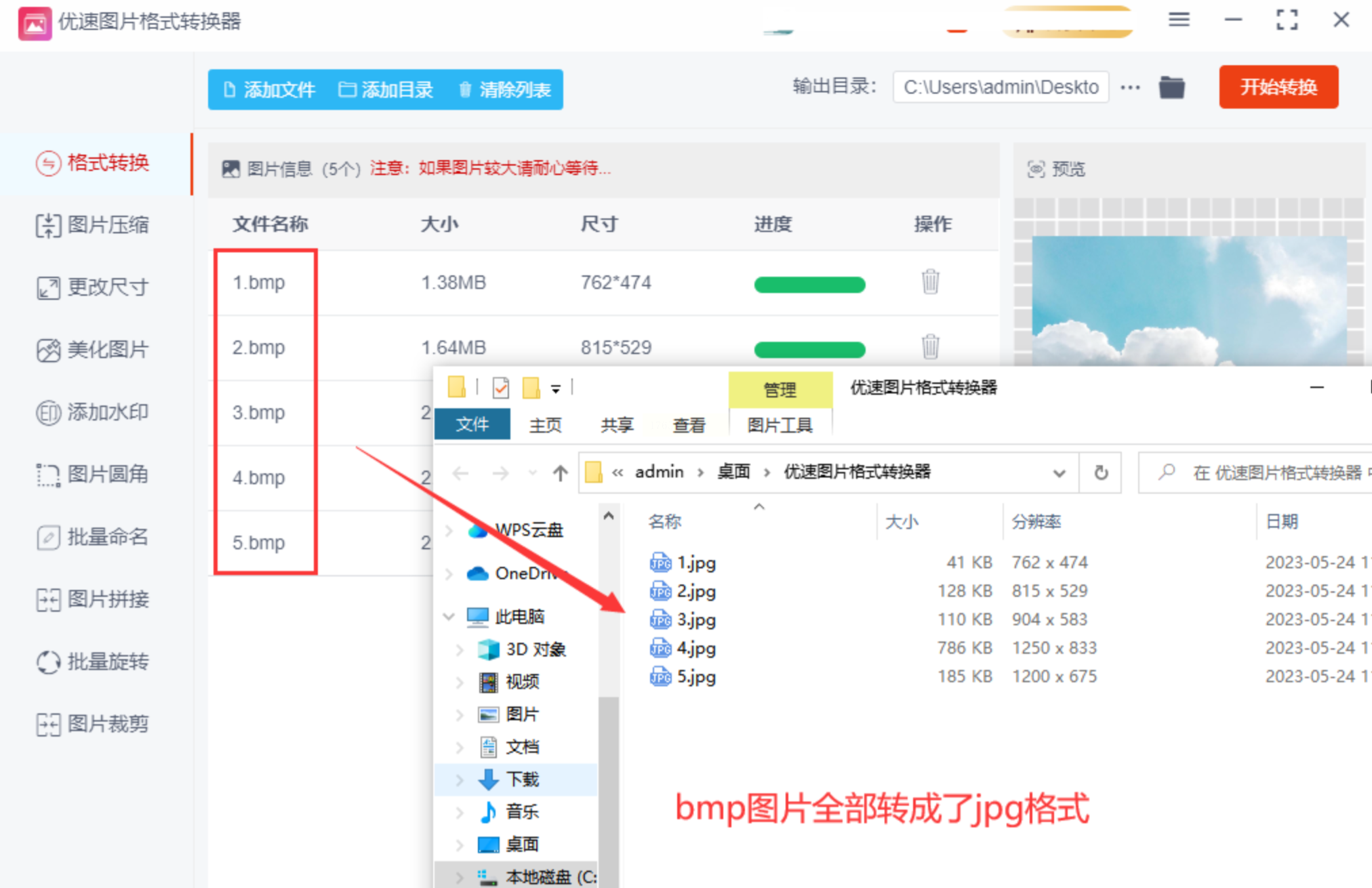The height and width of the screenshot is (888, 1372).
Task: Switch to the 查看 ribbon tab
Action: pos(689,425)
